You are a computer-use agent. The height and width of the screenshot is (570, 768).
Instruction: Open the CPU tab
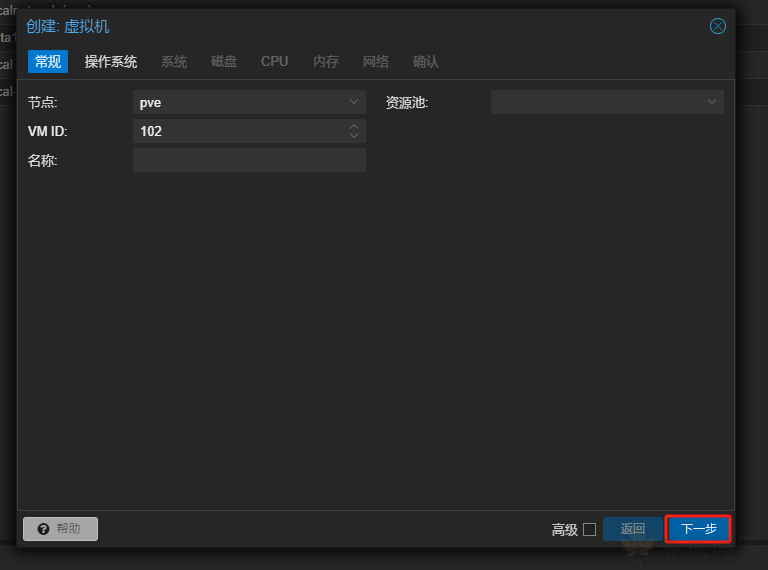click(274, 62)
